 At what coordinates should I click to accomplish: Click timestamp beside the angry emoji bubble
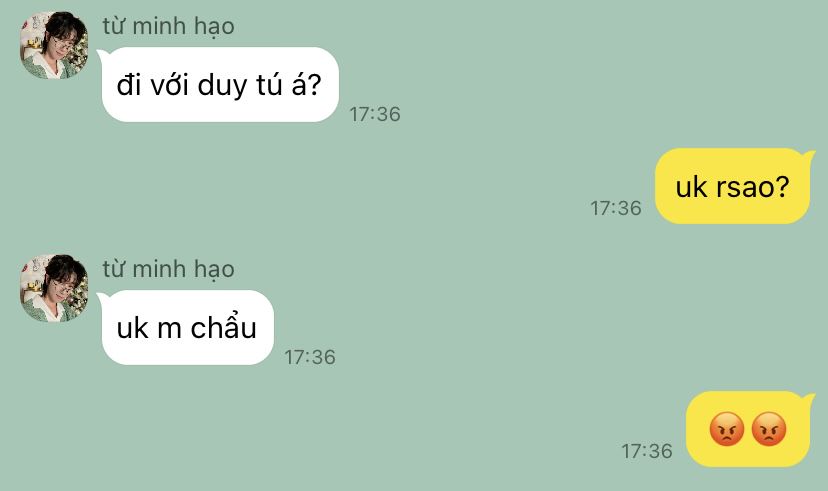647,451
